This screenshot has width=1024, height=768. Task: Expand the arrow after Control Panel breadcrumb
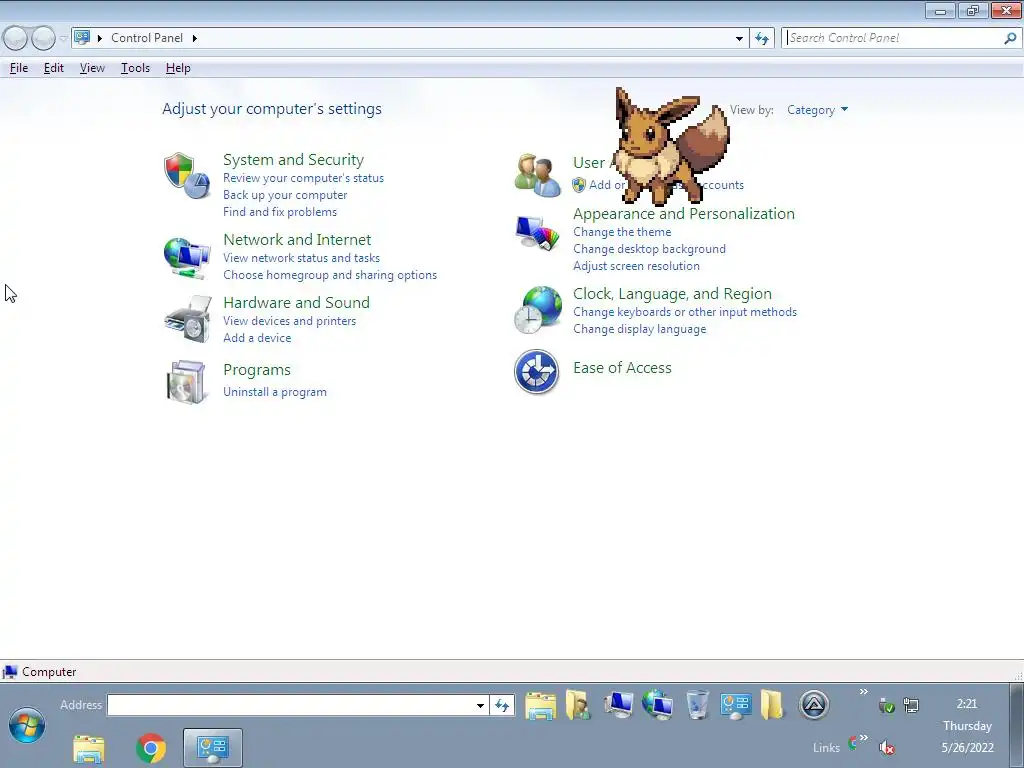[195, 38]
